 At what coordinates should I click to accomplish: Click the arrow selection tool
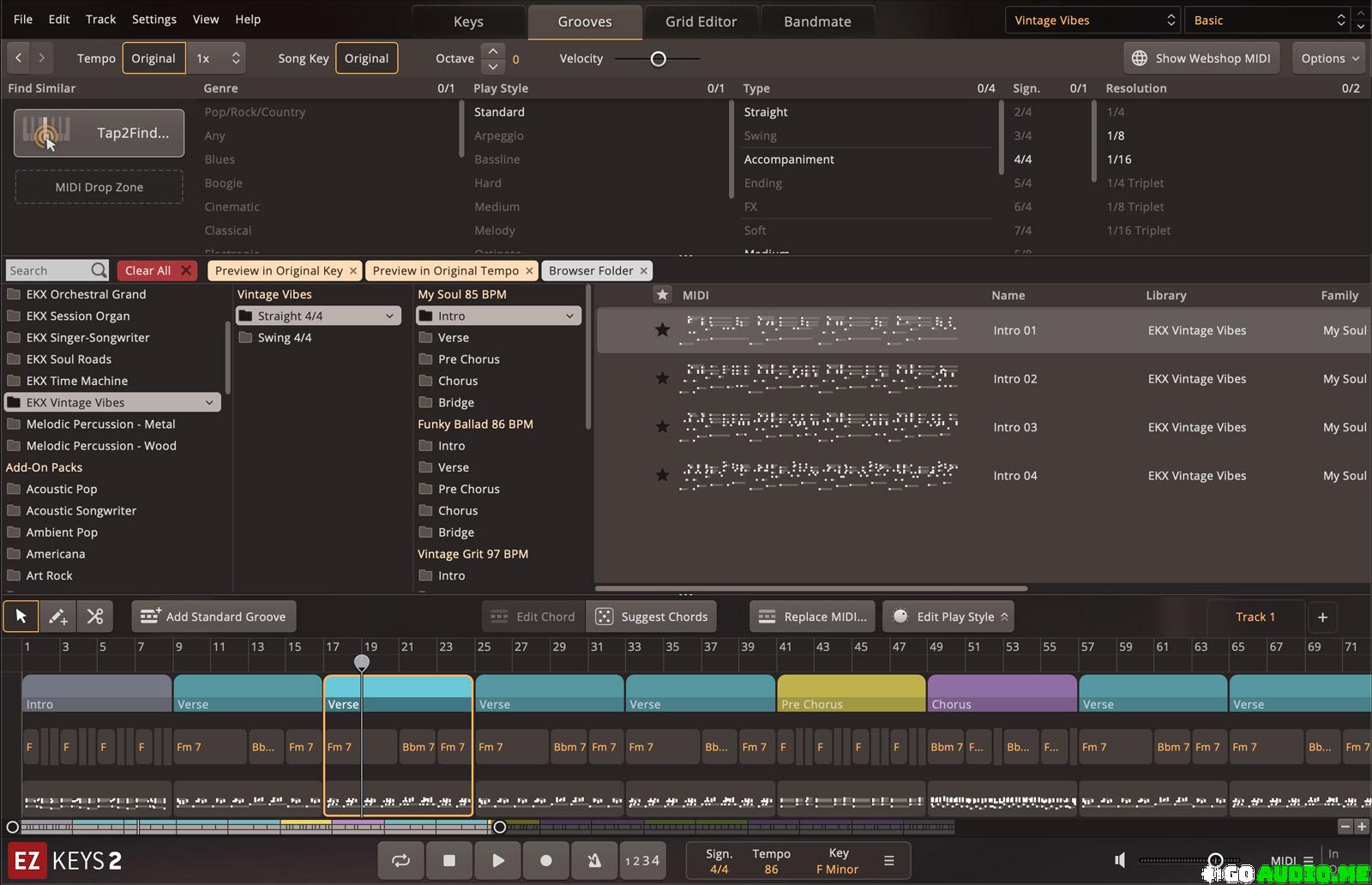click(21, 617)
